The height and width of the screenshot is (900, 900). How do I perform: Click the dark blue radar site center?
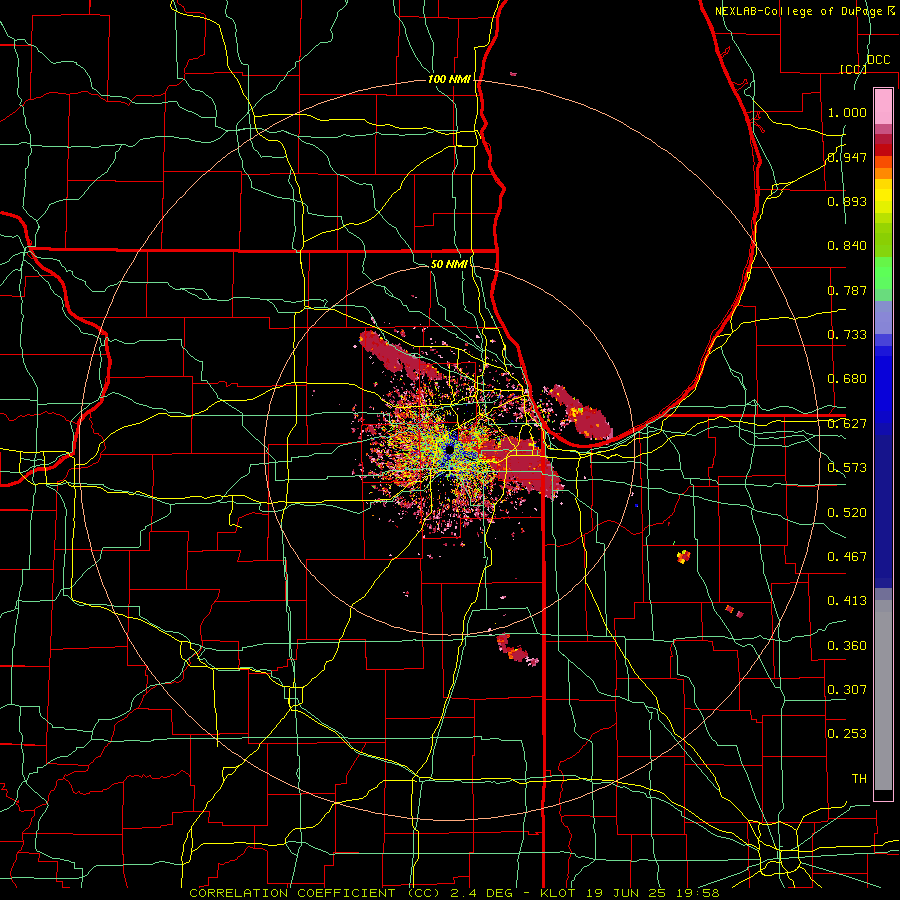point(449,449)
